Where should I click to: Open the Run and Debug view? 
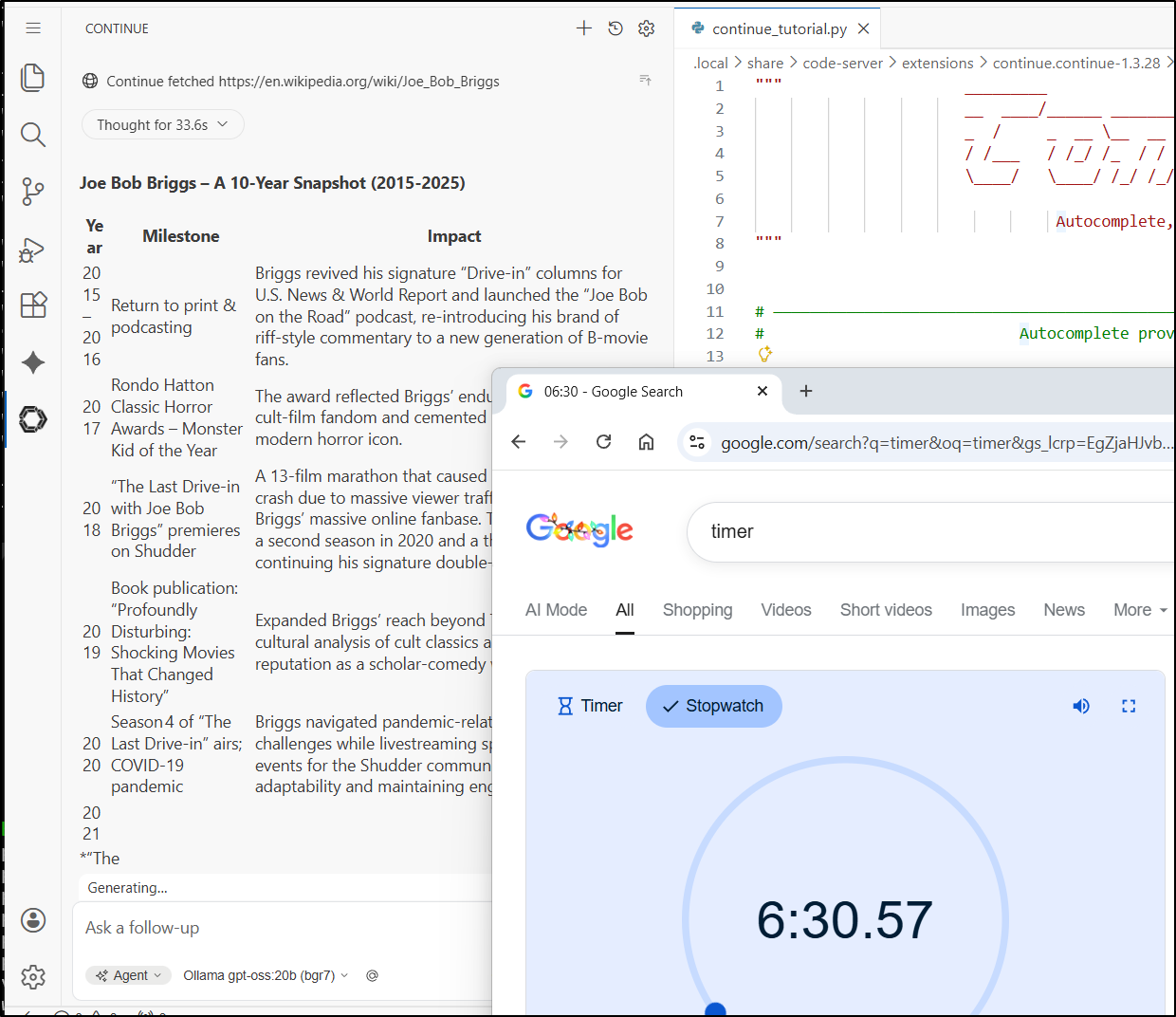pyautogui.click(x=33, y=250)
